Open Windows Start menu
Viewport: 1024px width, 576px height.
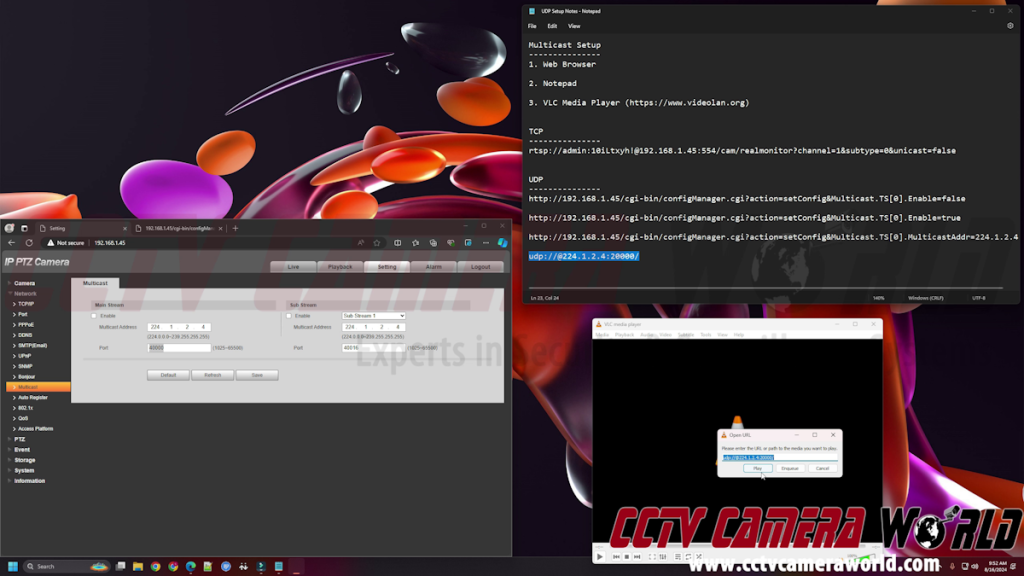point(12,566)
